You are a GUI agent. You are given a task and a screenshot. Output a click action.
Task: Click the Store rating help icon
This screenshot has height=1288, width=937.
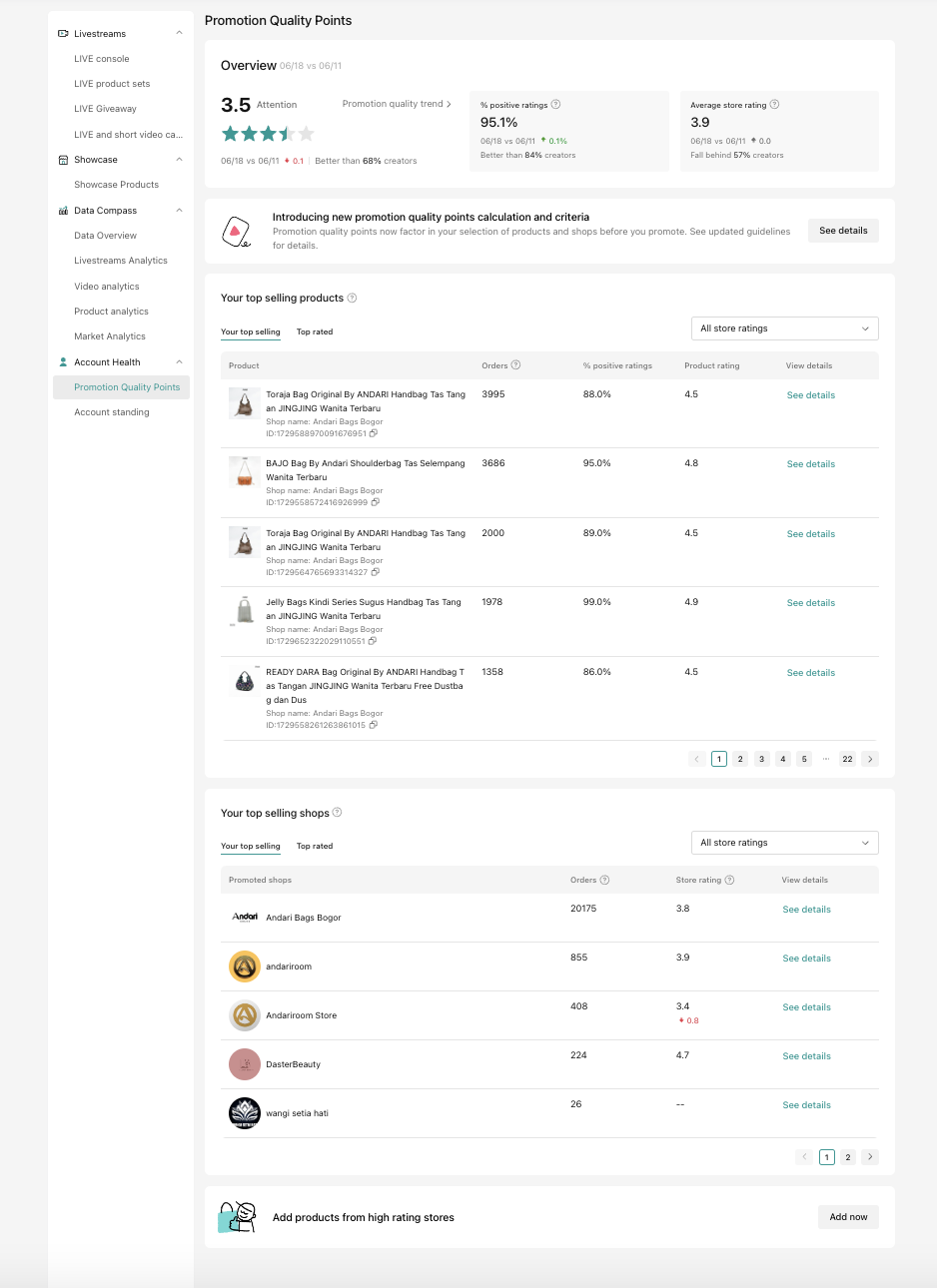[x=729, y=880]
